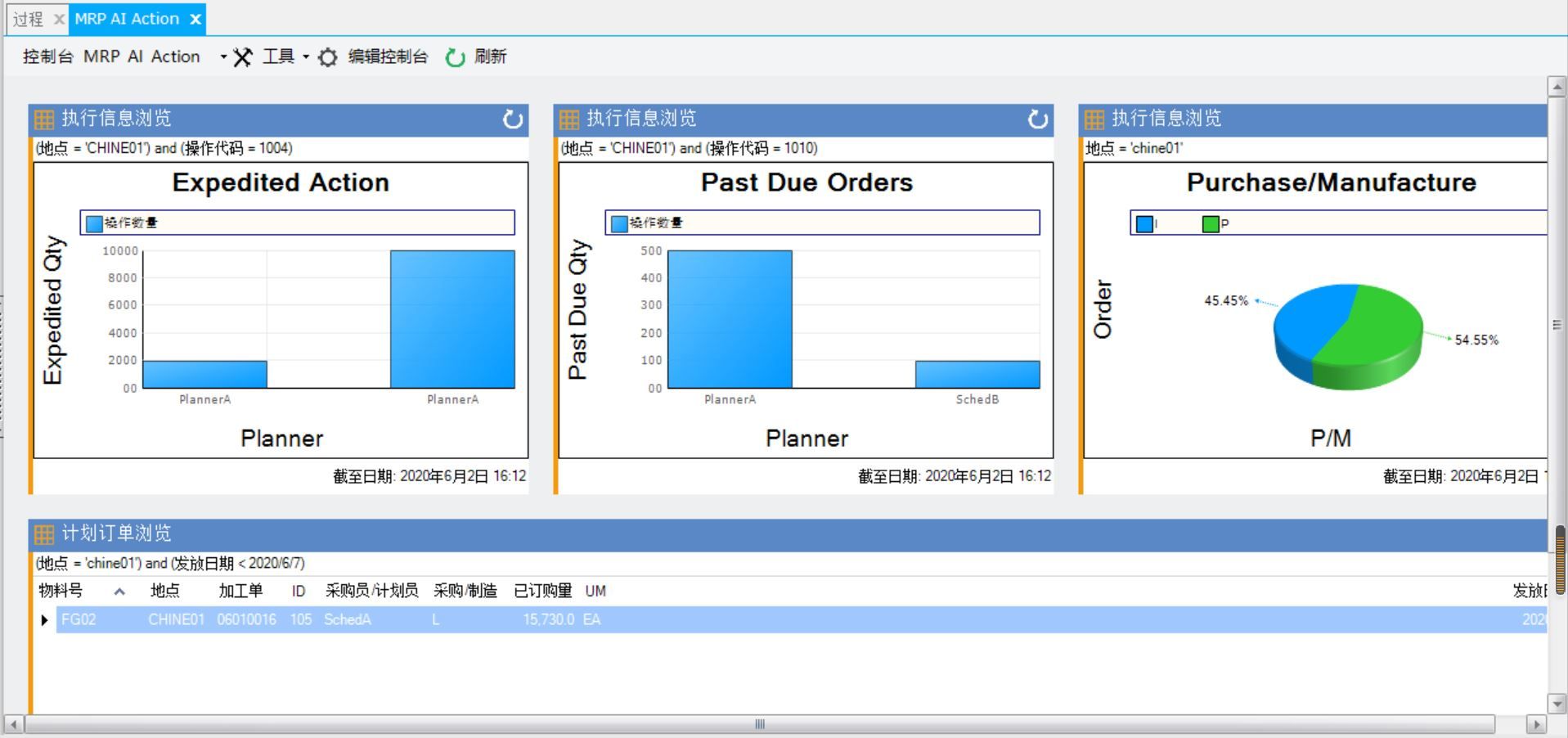Viewport: 1568px width, 738px height.
Task: Close the MRP AI Action tab
Action: 195,20
